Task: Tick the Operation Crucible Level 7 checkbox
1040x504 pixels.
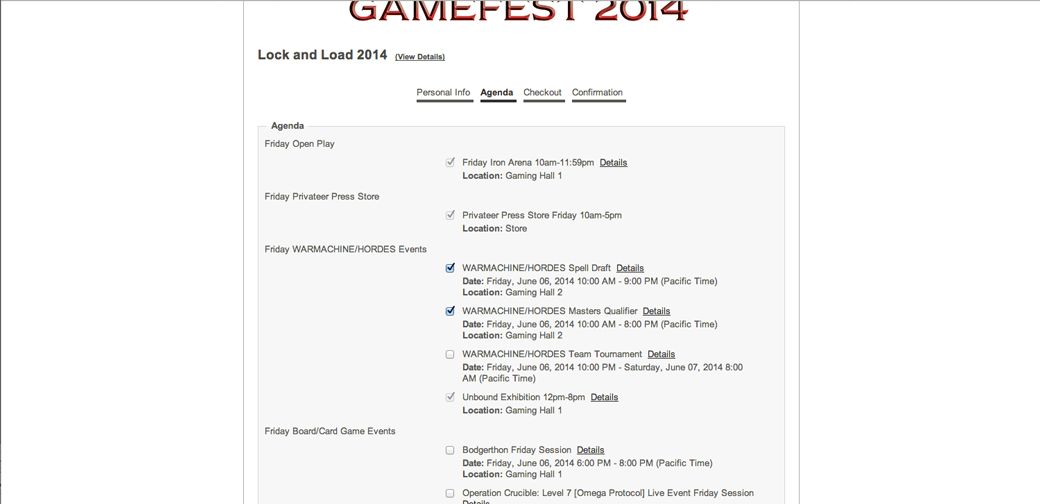Action: (x=450, y=493)
